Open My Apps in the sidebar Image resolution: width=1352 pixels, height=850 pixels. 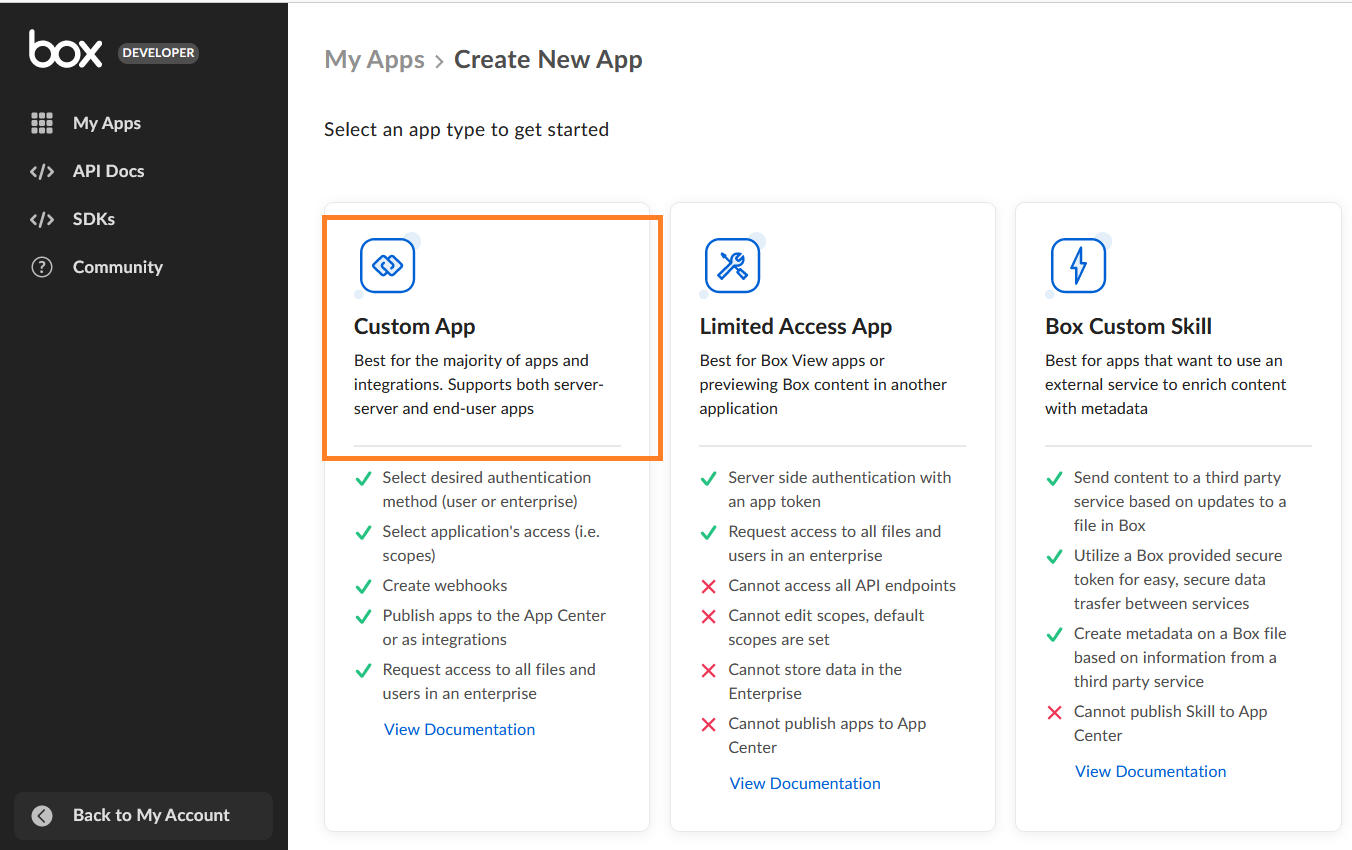click(x=107, y=123)
